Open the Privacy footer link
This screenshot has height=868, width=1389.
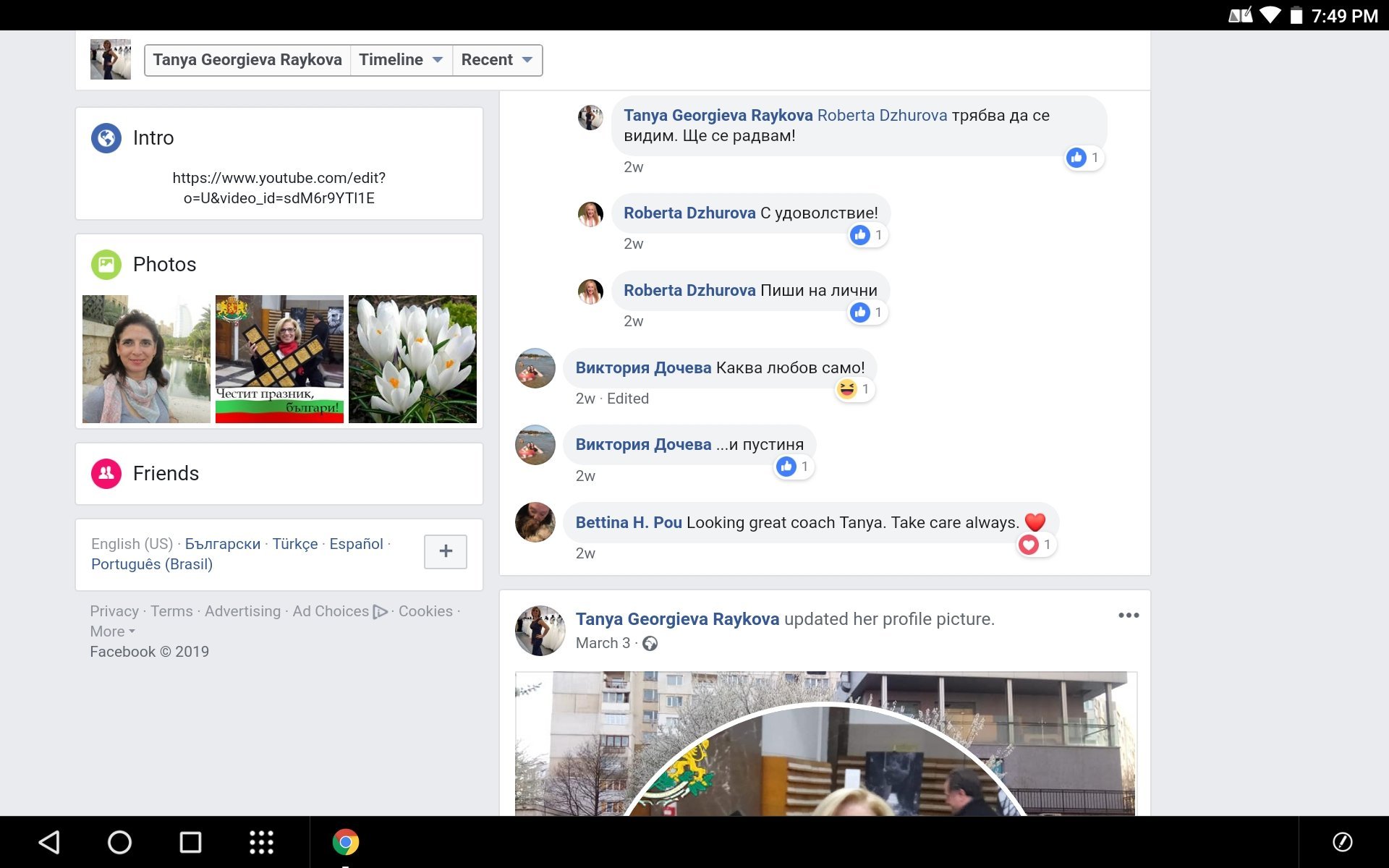point(114,611)
